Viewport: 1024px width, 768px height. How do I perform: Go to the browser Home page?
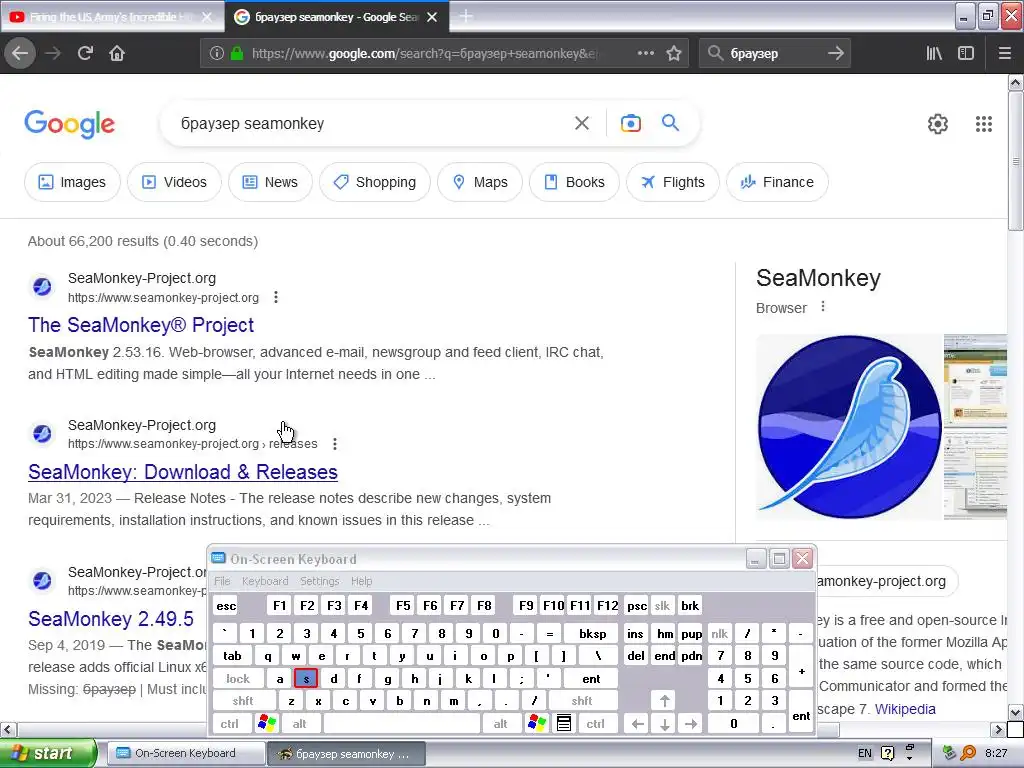[117, 53]
